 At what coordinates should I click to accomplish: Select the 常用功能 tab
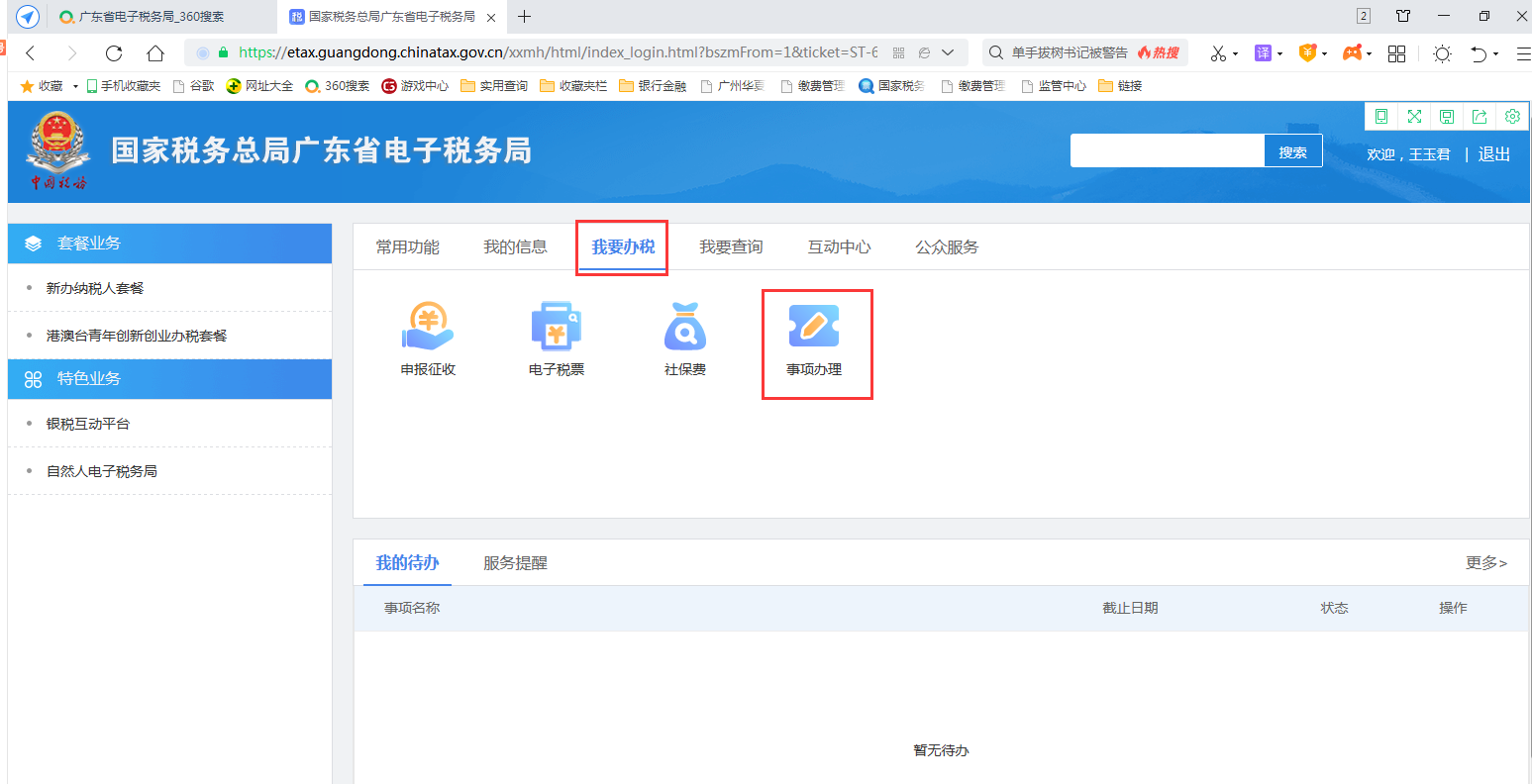point(407,246)
